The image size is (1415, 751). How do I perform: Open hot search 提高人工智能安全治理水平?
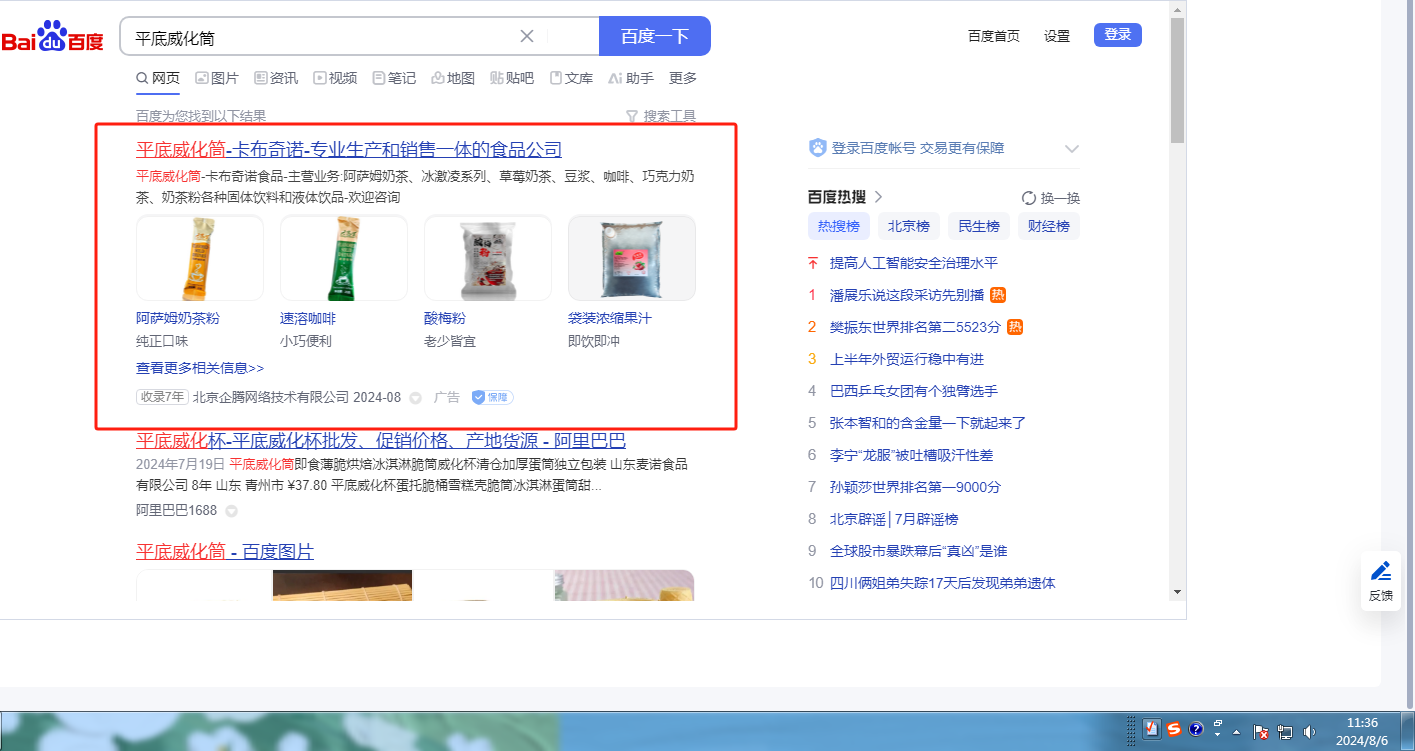pyautogui.click(x=914, y=263)
